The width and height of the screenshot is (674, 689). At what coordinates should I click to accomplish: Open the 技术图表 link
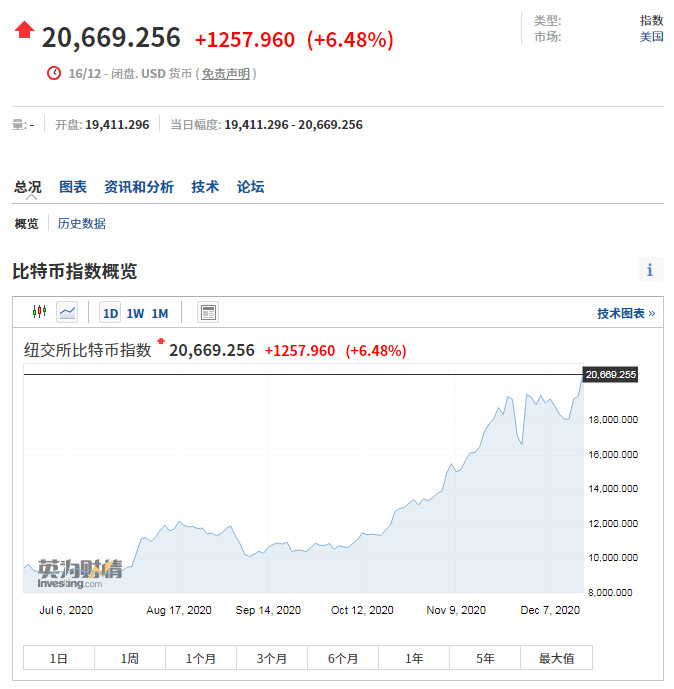pos(626,313)
